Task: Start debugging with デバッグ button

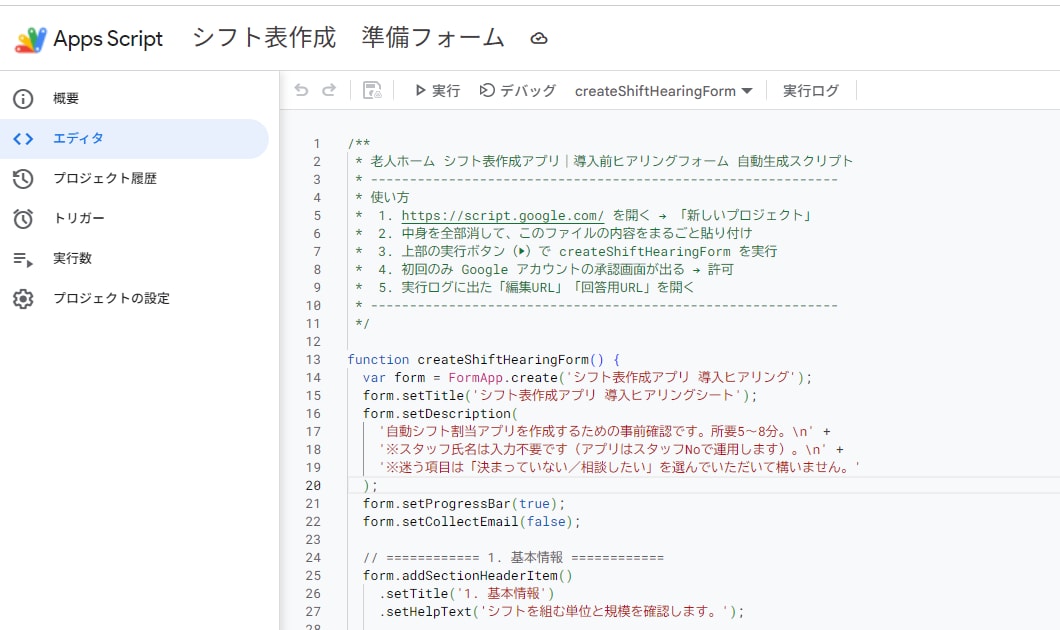Action: coord(518,91)
